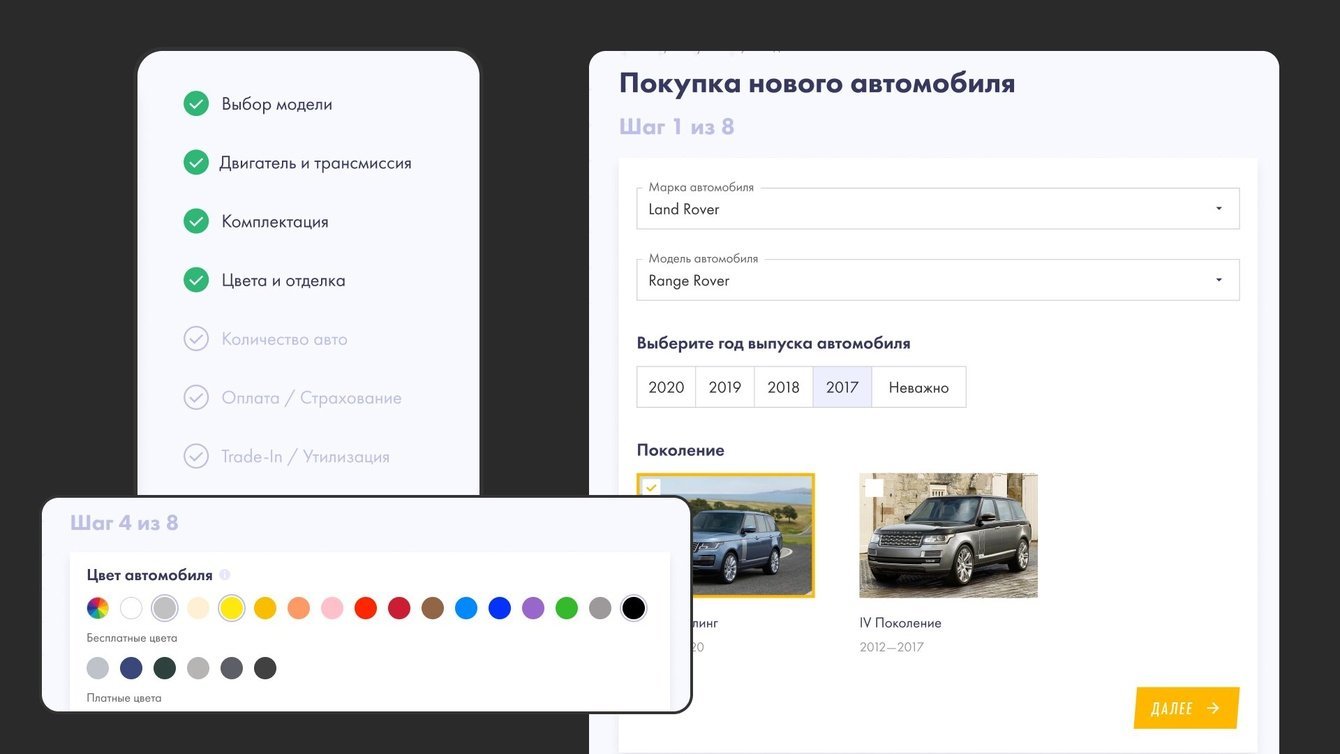Click the IV Поколение caption

900,623
